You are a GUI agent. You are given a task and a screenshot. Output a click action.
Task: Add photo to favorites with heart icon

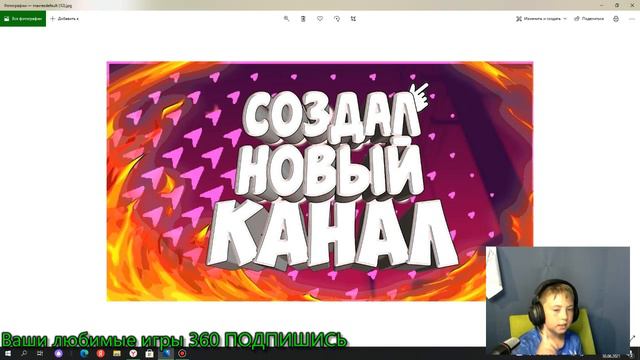[x=320, y=19]
